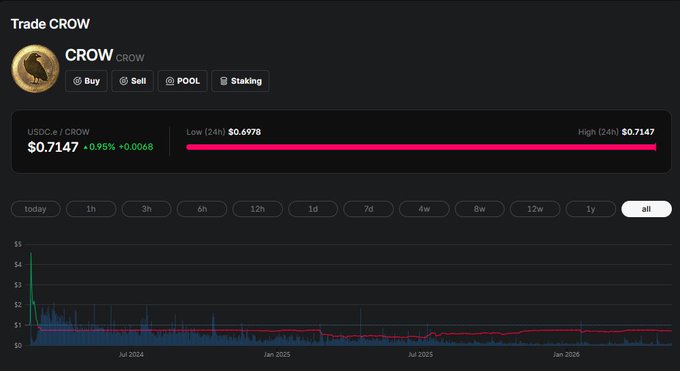
Task: Select the today time range
Action: (x=36, y=209)
